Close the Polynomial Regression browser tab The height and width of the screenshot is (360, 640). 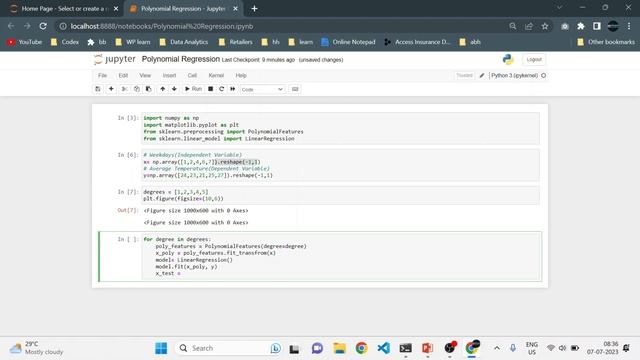(236, 9)
